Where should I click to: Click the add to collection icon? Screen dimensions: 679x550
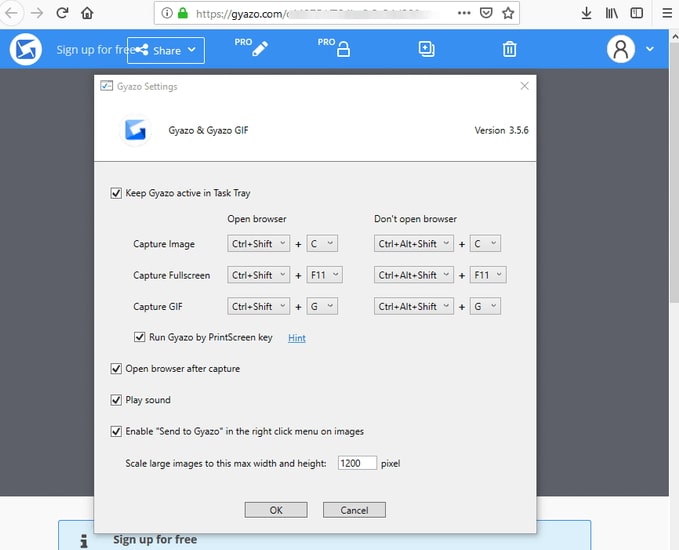click(427, 49)
